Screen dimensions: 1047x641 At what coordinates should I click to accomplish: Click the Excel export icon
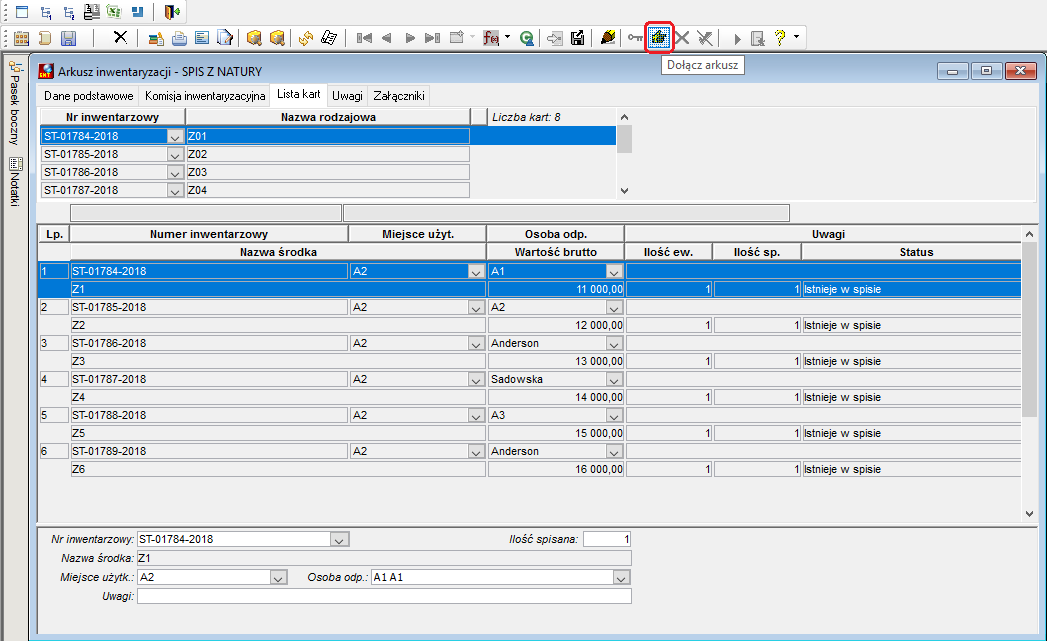tap(114, 12)
